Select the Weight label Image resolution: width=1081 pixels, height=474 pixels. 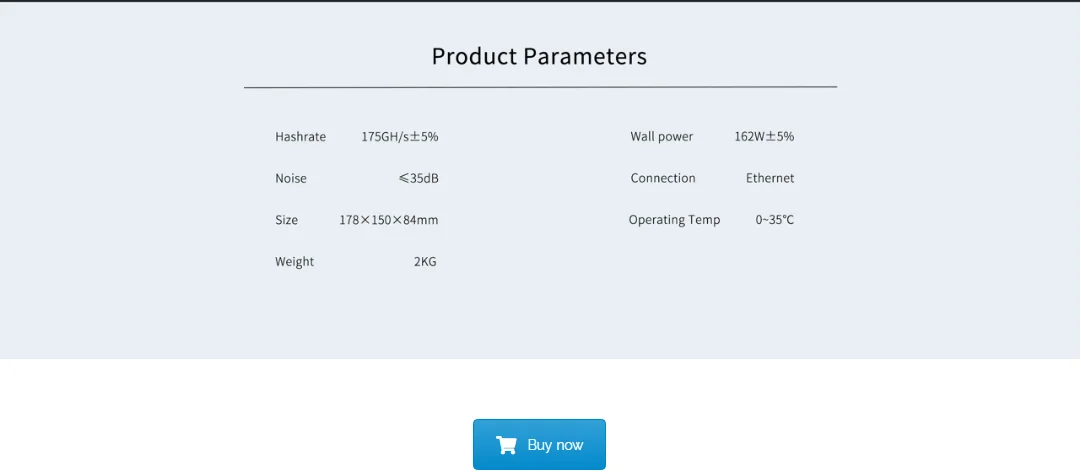point(294,262)
